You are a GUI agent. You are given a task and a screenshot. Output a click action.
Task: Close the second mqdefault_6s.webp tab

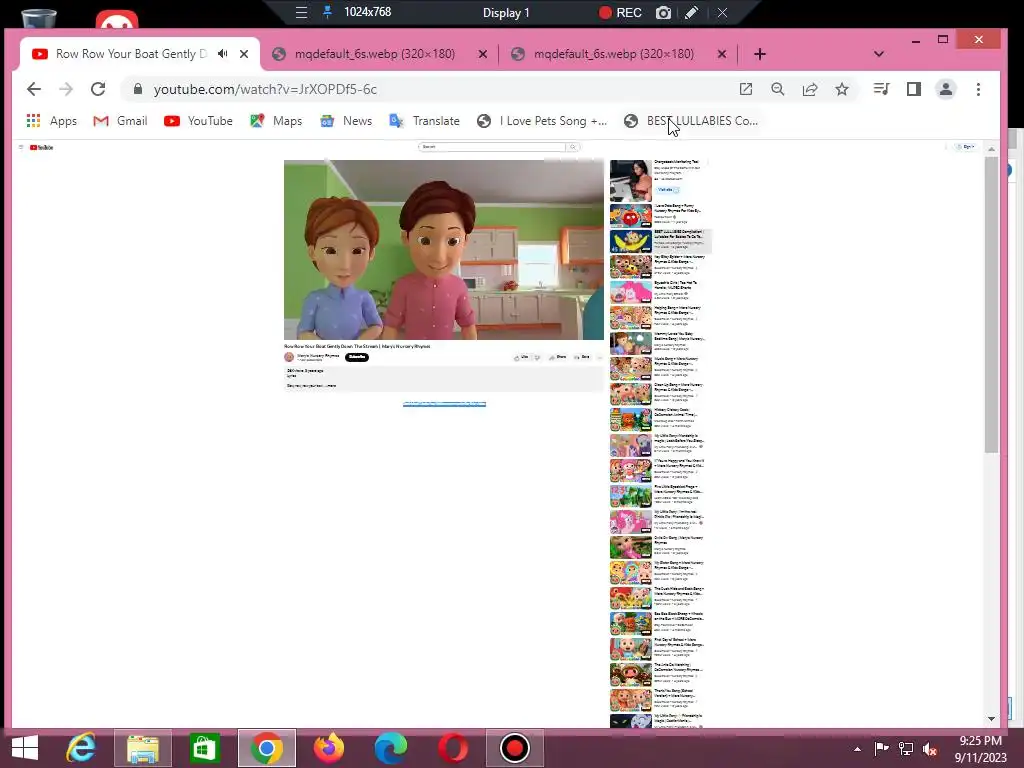pyautogui.click(x=722, y=54)
